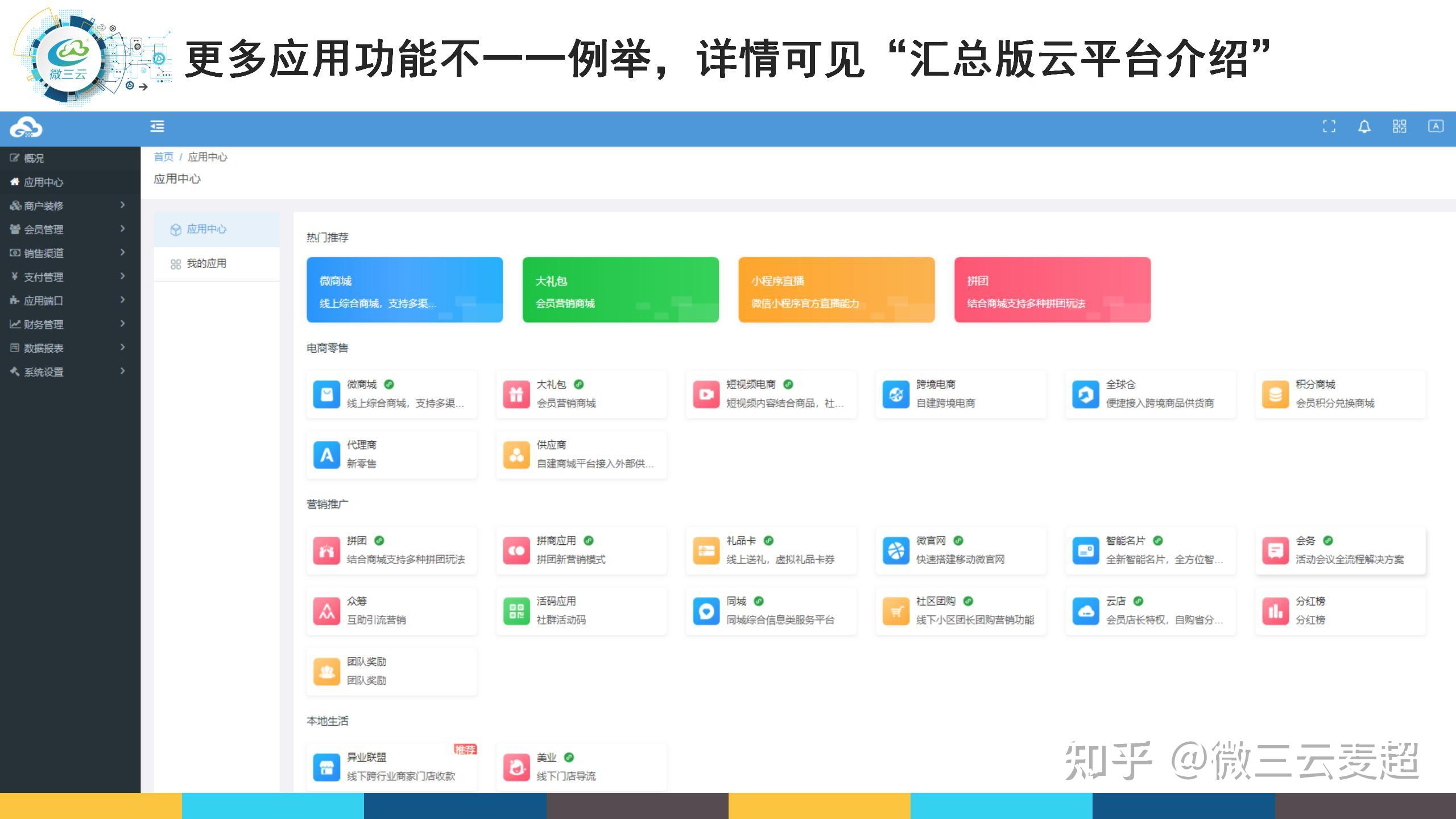1456x819 pixels.
Task: Click the 智能名片 icon
Action: point(1086,550)
